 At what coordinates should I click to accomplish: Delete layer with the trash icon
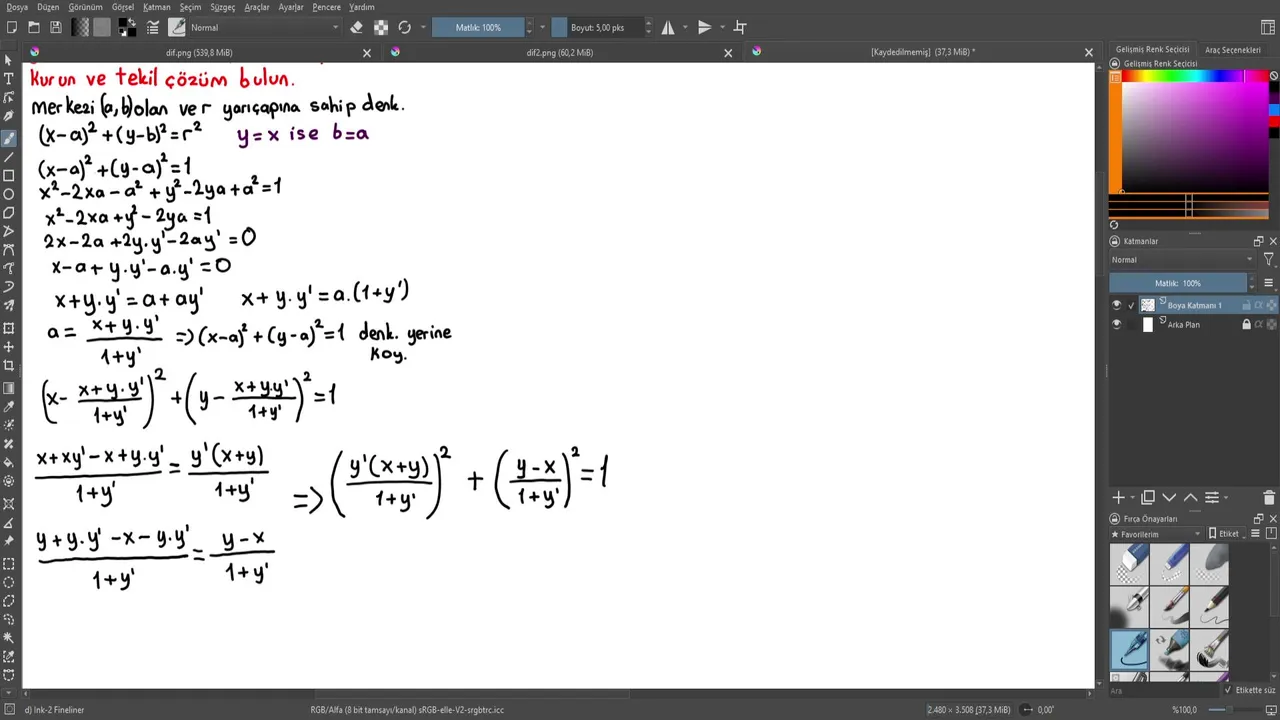point(1269,497)
